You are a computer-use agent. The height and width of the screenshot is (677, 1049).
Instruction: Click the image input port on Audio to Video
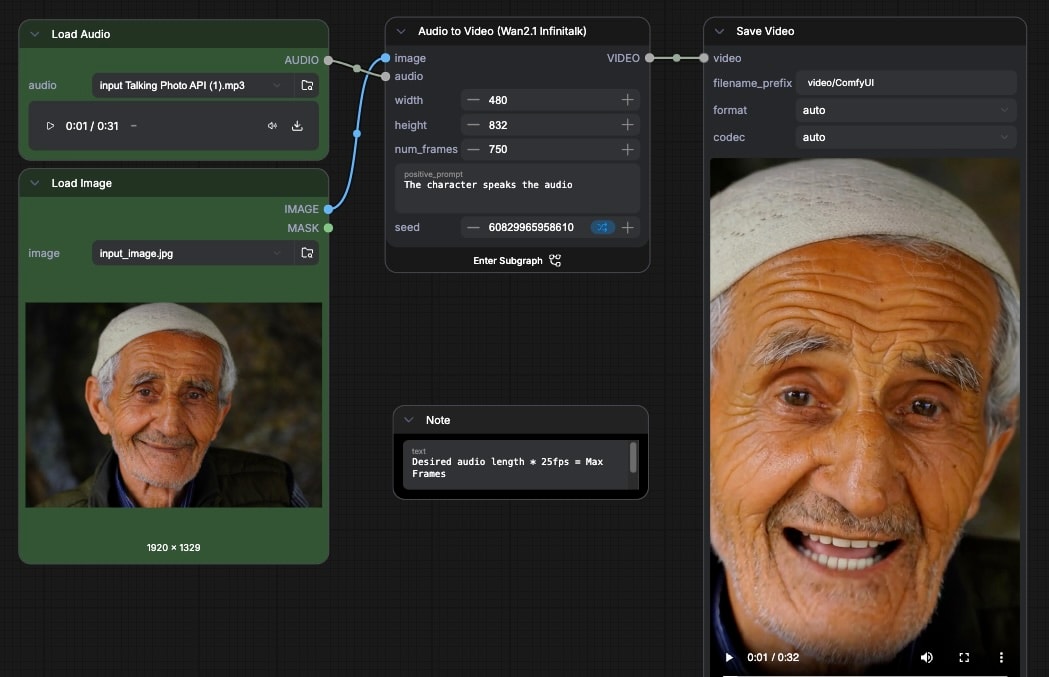pyautogui.click(x=385, y=58)
